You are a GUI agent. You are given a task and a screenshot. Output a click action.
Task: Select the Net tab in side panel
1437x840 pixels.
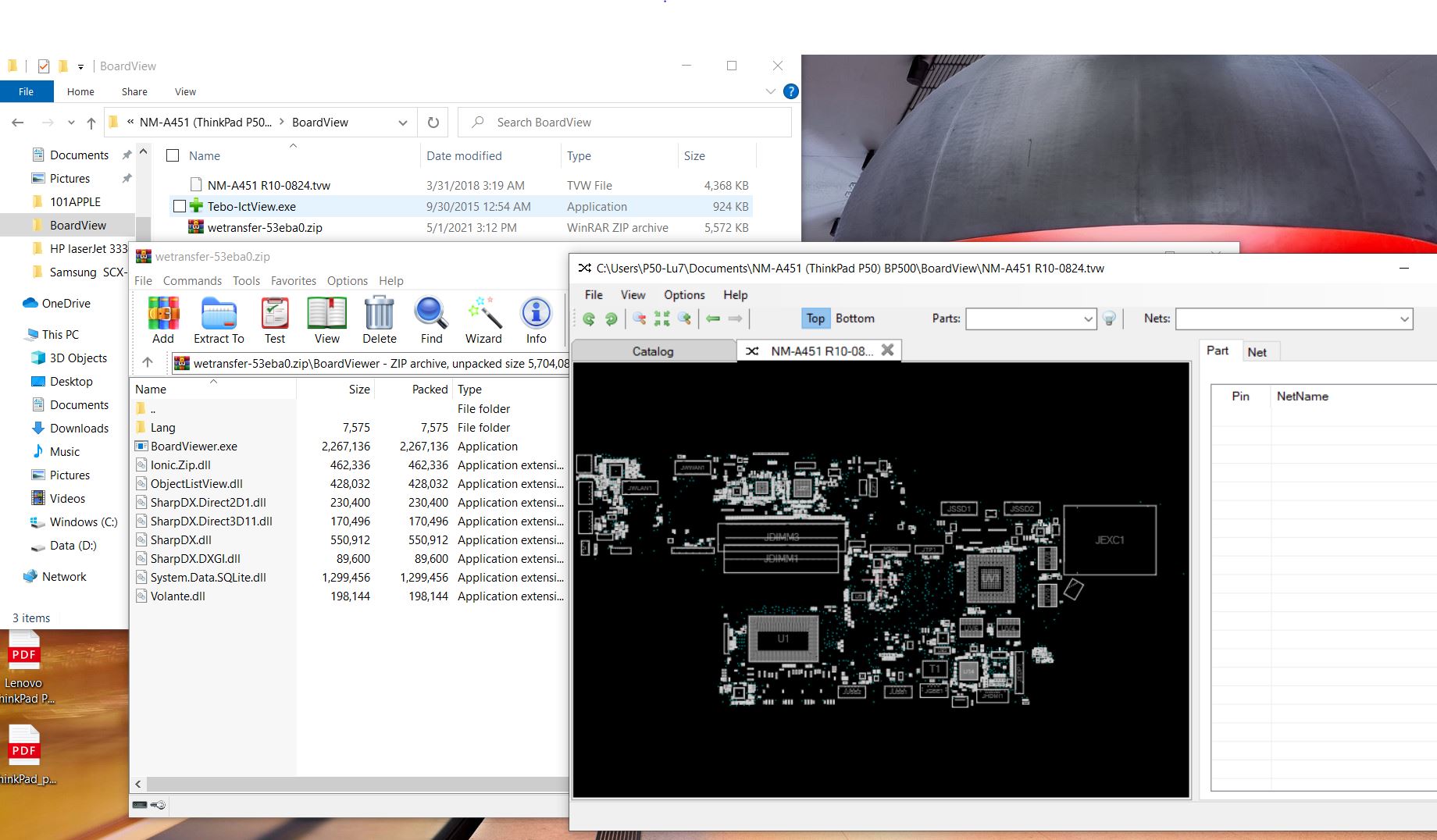pos(1257,352)
